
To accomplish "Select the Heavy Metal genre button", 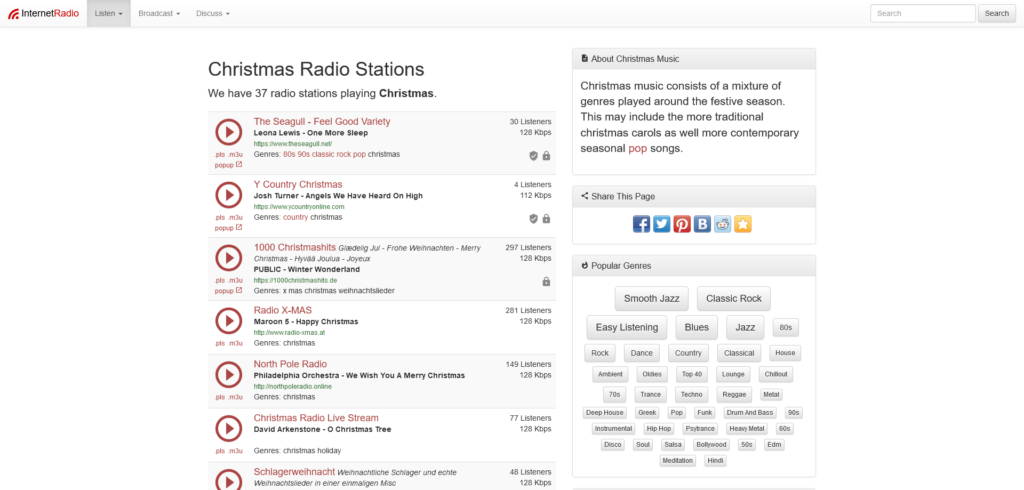I will [x=746, y=429].
